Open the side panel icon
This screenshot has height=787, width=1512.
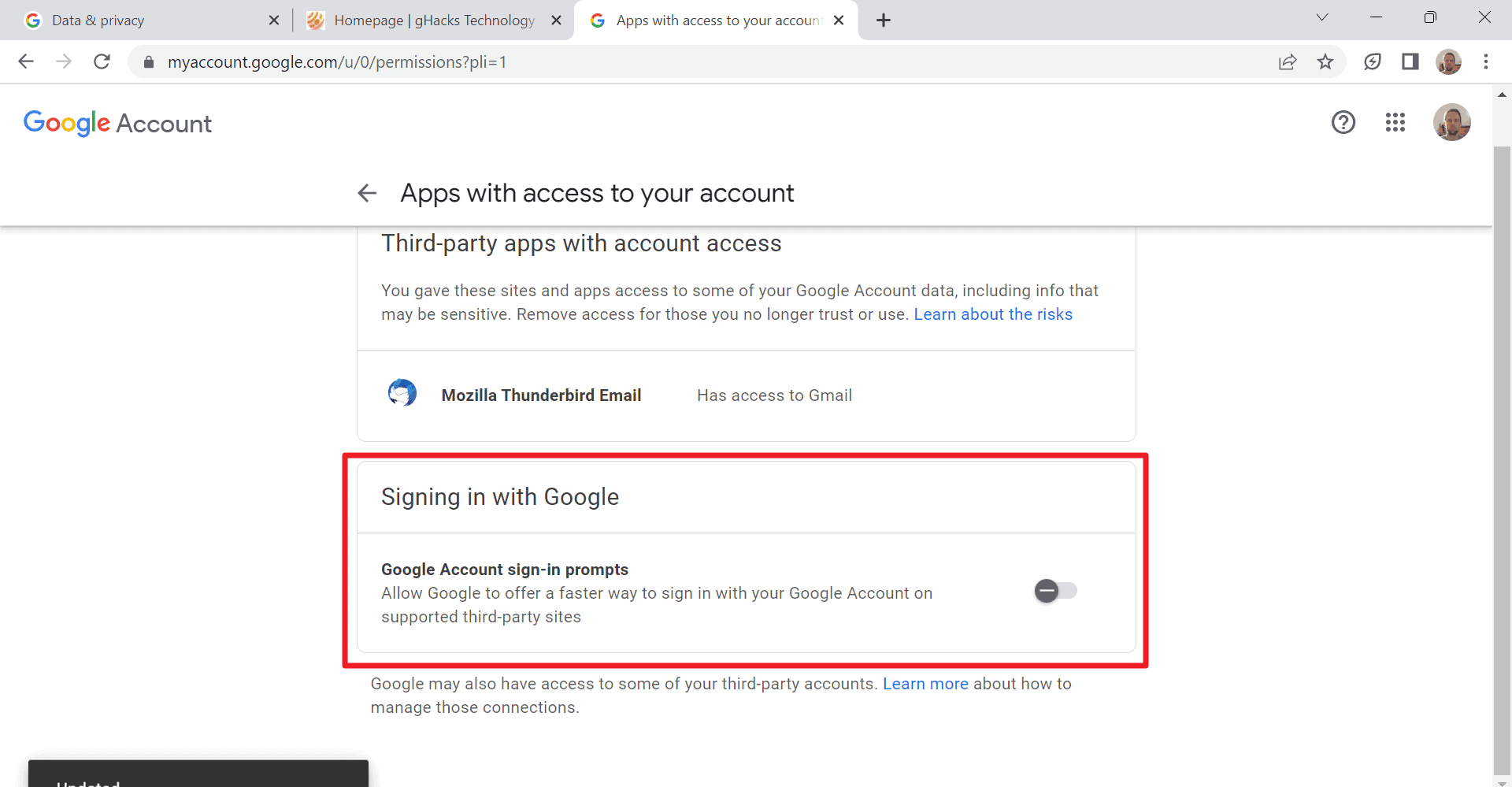(1410, 61)
